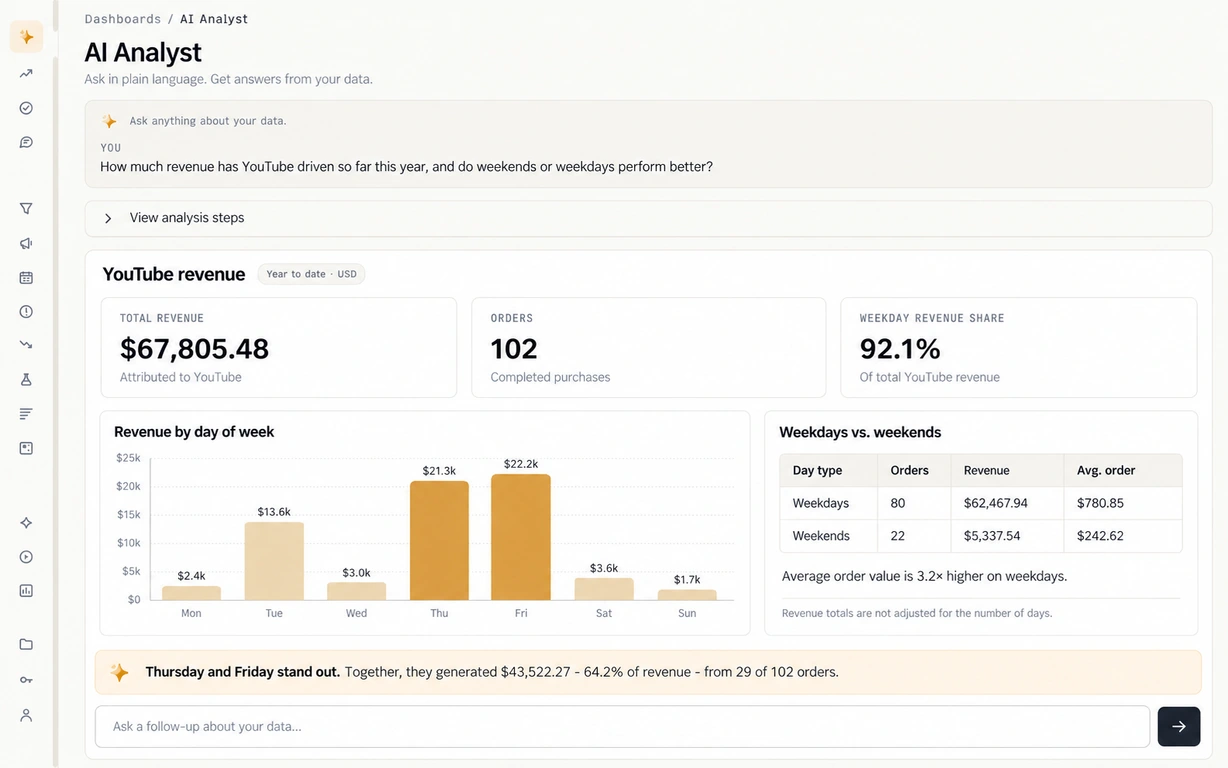Click the $22.2k label above Friday bar
Image resolution: width=1228 pixels, height=768 pixels.
[x=521, y=464]
